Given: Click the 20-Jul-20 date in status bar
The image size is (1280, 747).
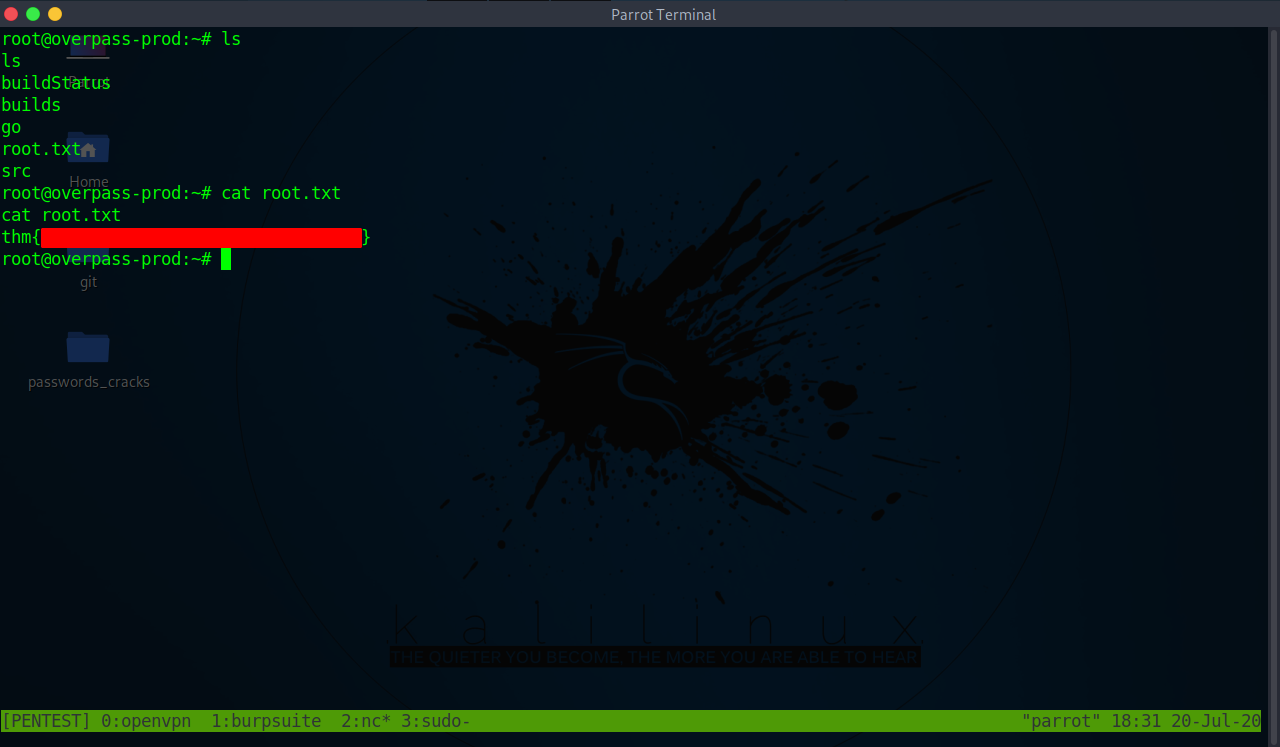Looking at the screenshot, I should (x=1216, y=721).
